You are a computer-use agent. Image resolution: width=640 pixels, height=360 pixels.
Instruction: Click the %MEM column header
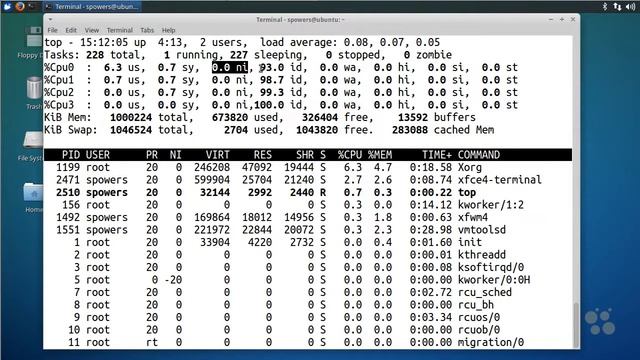pos(380,155)
